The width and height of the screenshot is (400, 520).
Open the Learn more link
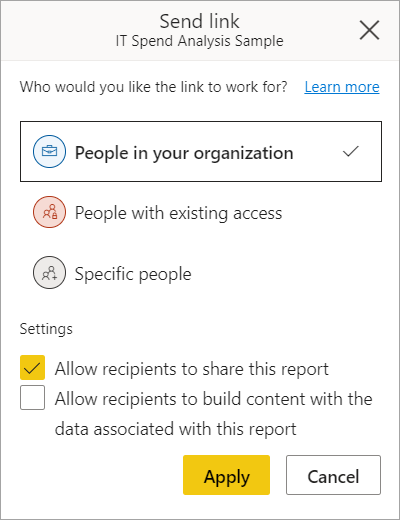(342, 87)
